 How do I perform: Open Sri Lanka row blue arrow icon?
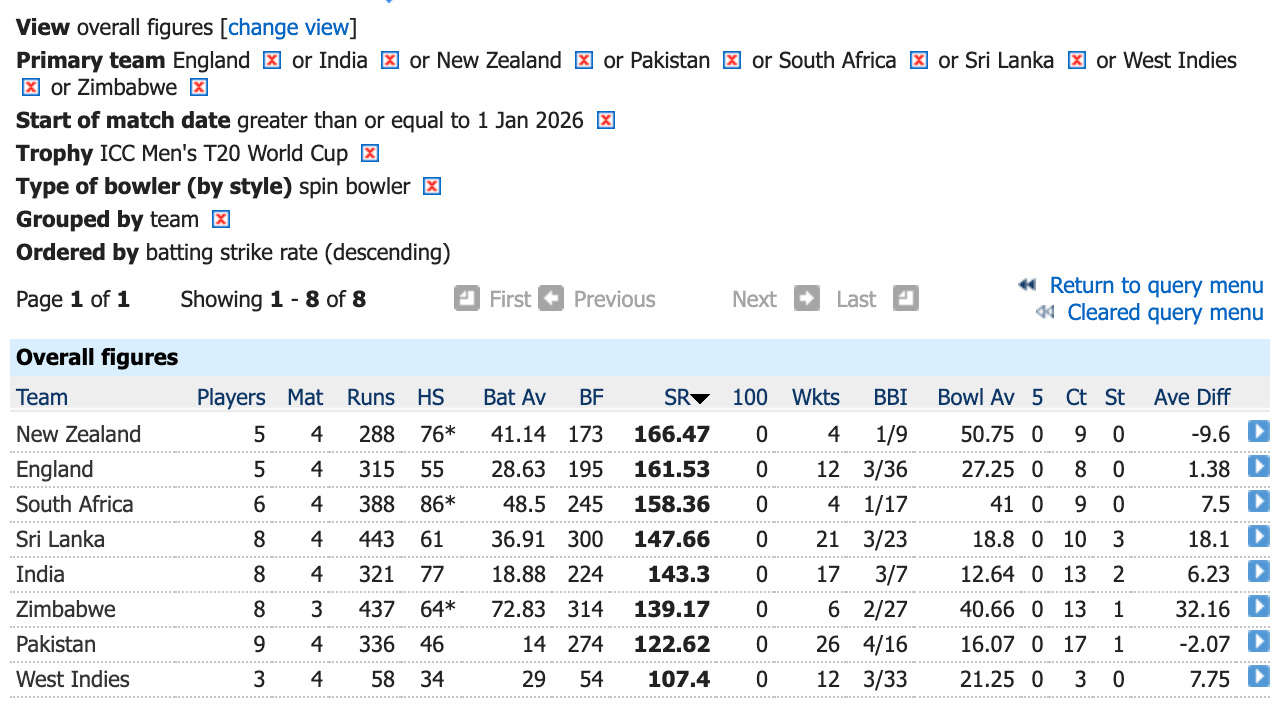point(1258,537)
